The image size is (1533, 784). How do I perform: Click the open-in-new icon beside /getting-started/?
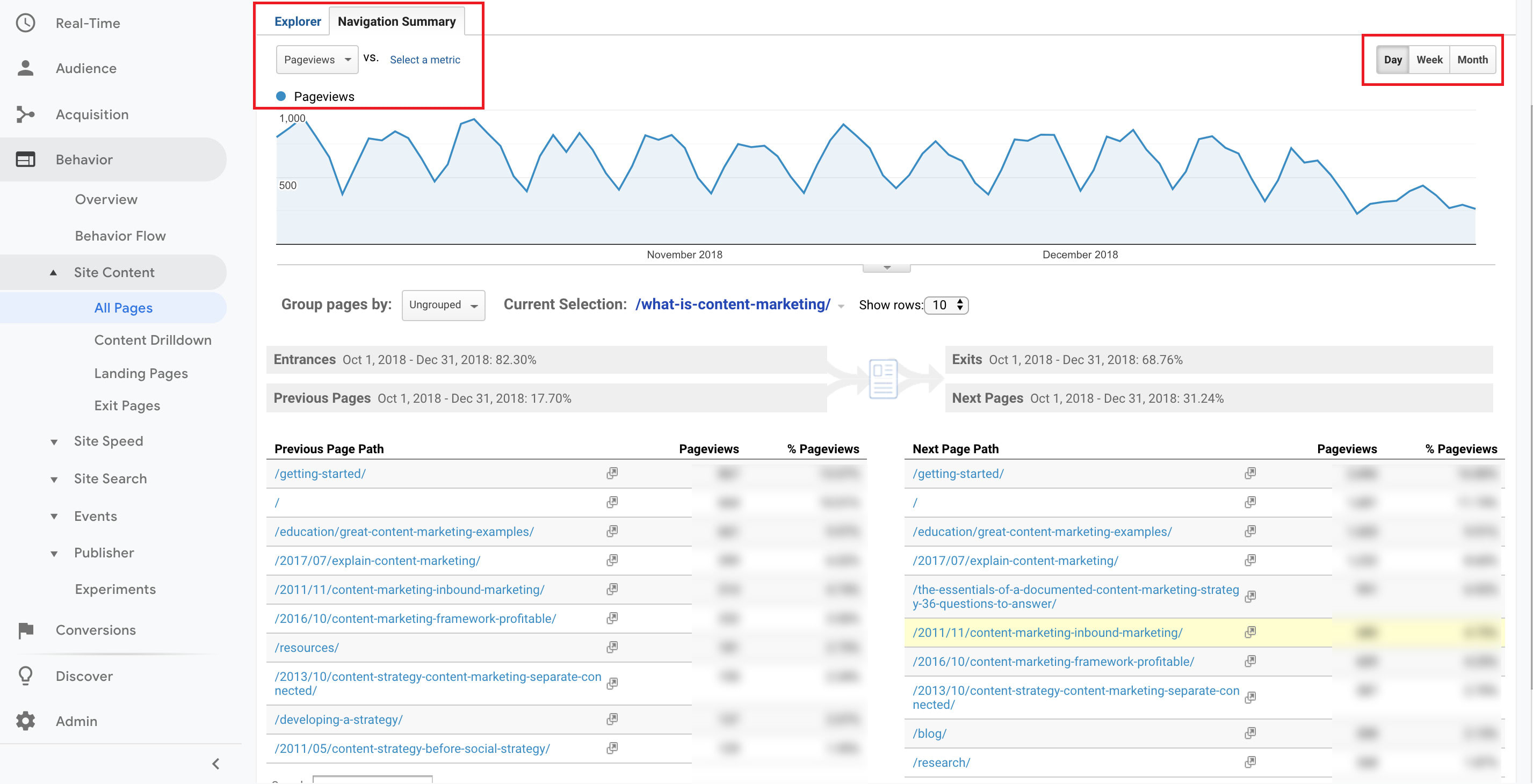click(x=612, y=473)
